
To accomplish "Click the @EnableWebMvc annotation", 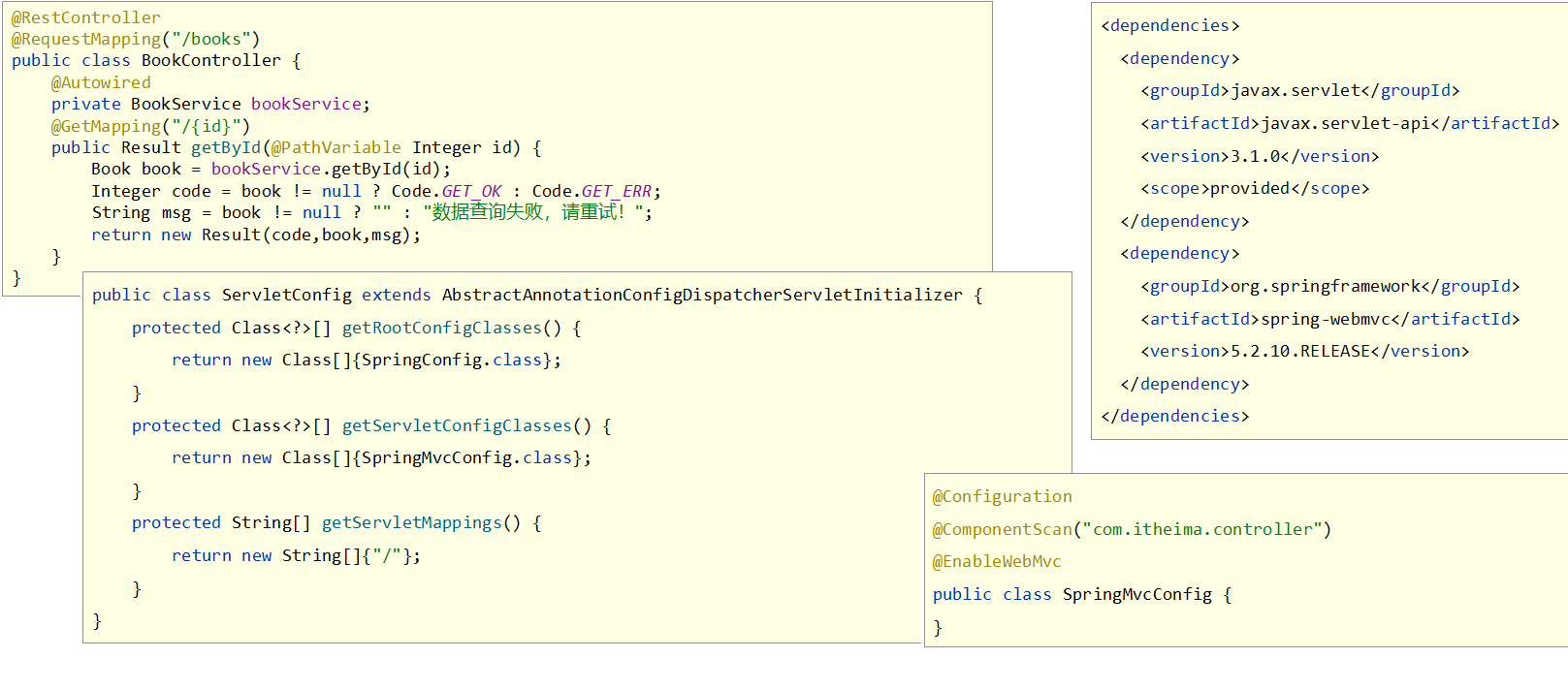I will tap(997, 561).
